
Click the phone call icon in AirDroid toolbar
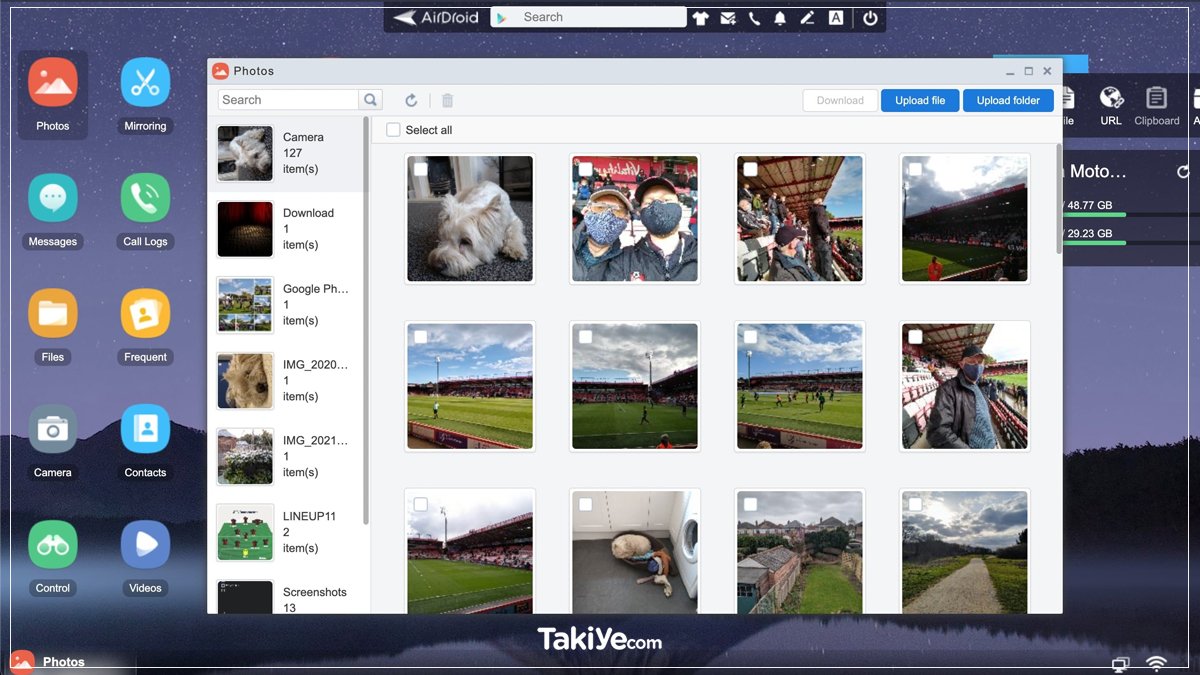coord(754,18)
